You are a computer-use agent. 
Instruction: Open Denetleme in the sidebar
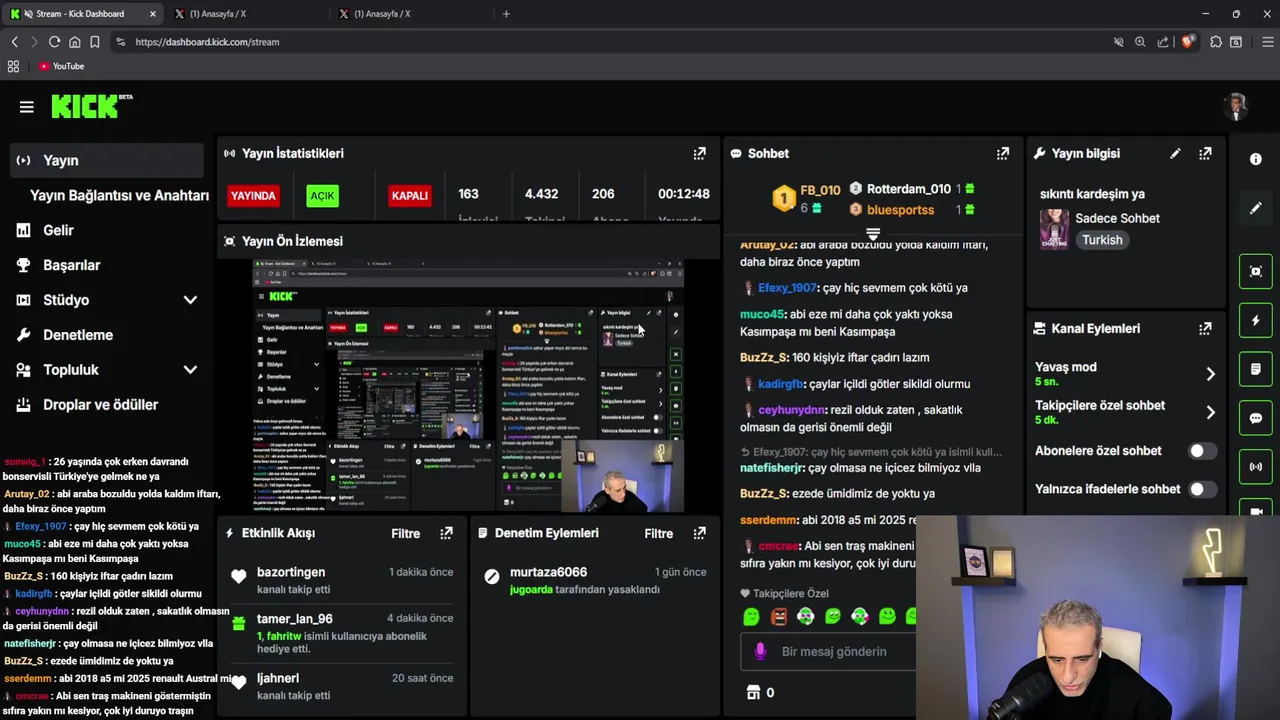click(x=77, y=335)
